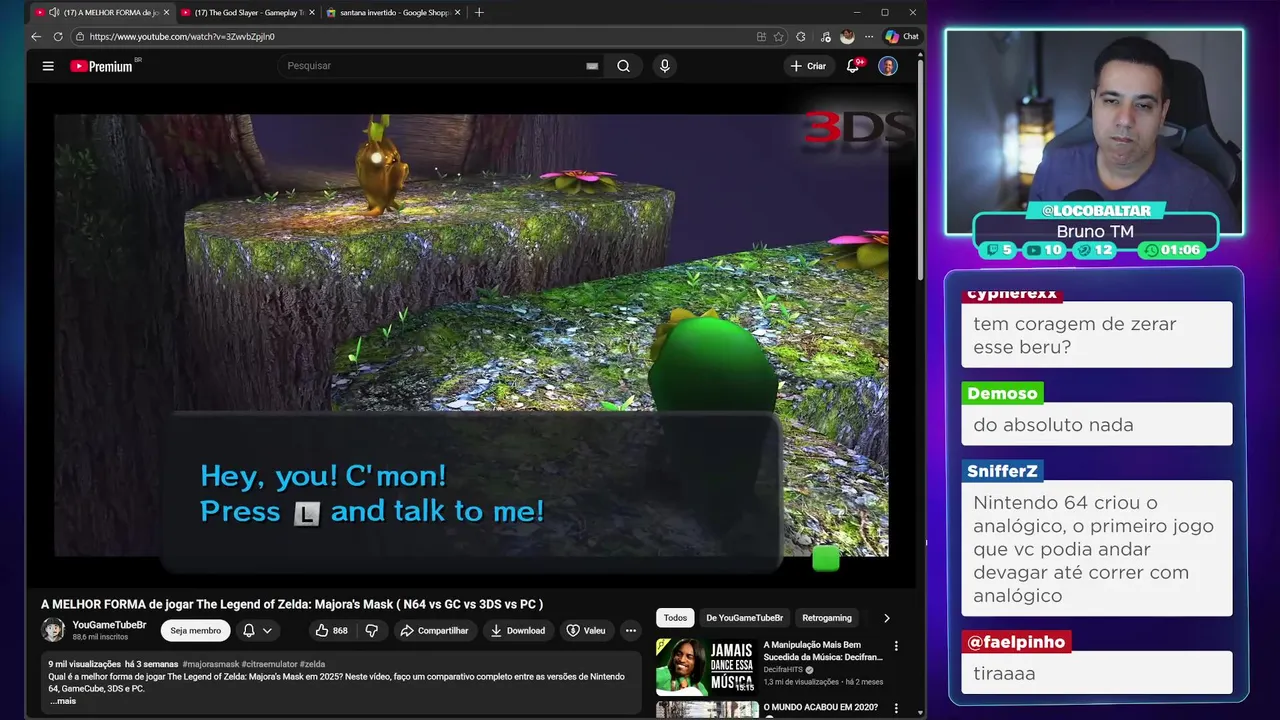Viewport: 1280px width, 720px height.
Task: Click the YouTube search magnifier button
Action: coord(623,66)
